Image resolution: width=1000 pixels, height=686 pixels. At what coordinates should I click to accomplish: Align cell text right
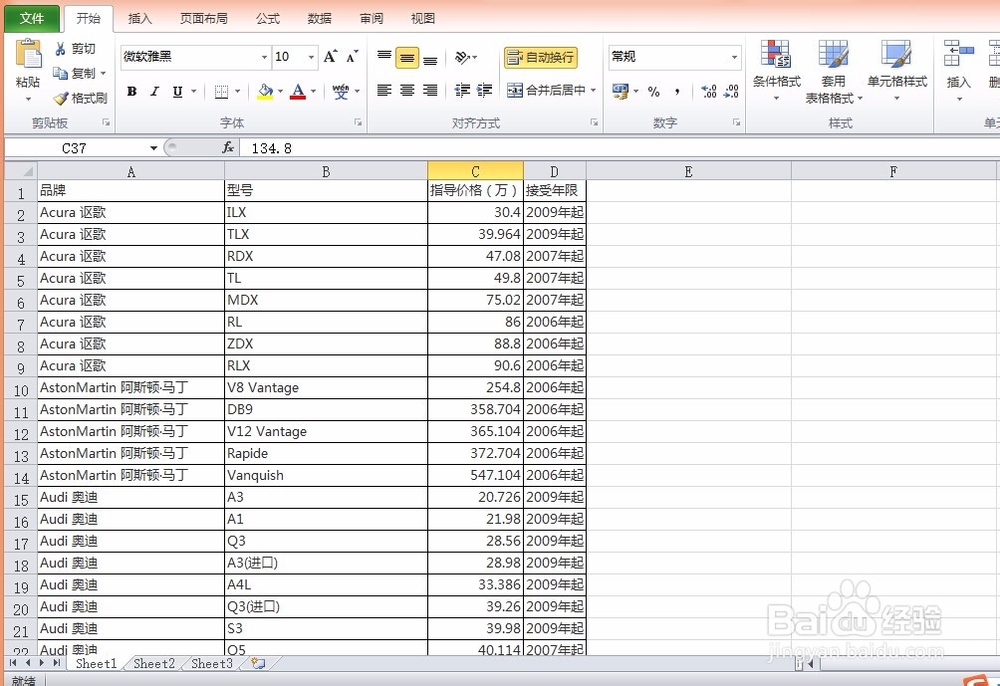(x=430, y=91)
